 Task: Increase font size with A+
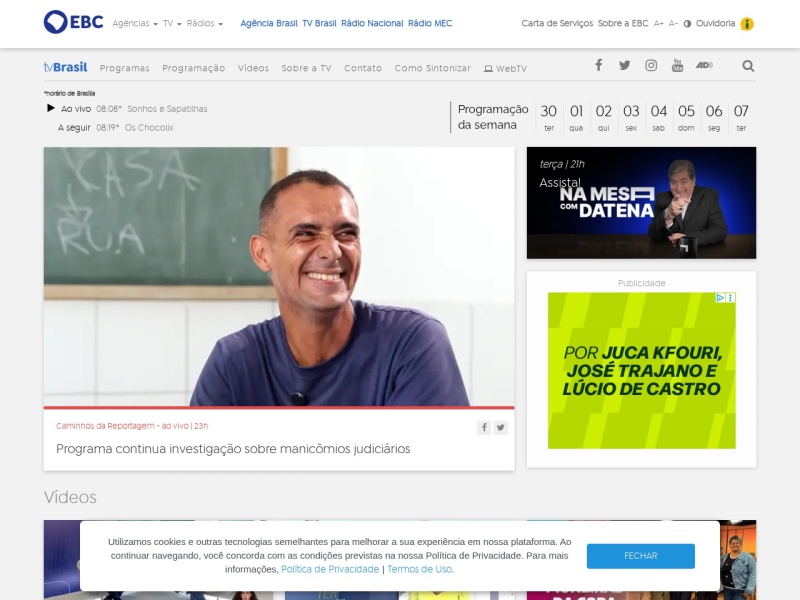pos(659,23)
